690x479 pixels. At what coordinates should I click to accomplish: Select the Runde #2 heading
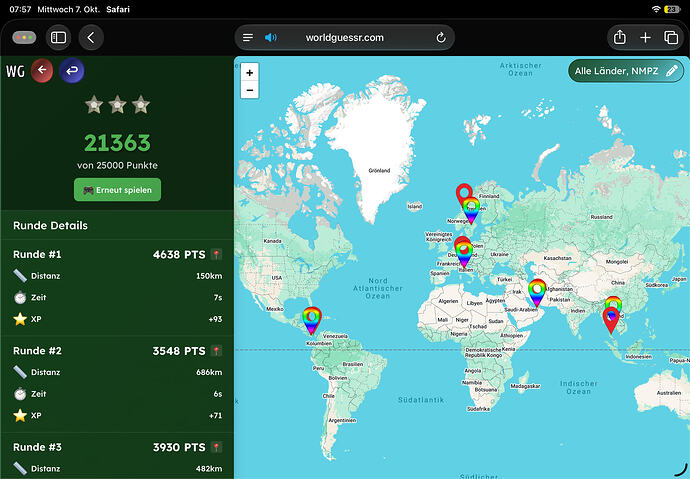point(37,351)
